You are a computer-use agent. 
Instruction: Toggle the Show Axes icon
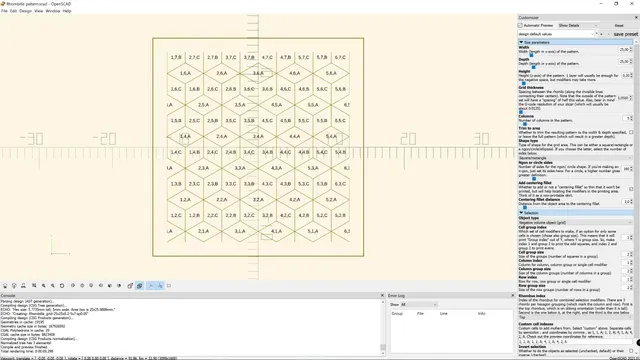pyautogui.click(x=151, y=286)
